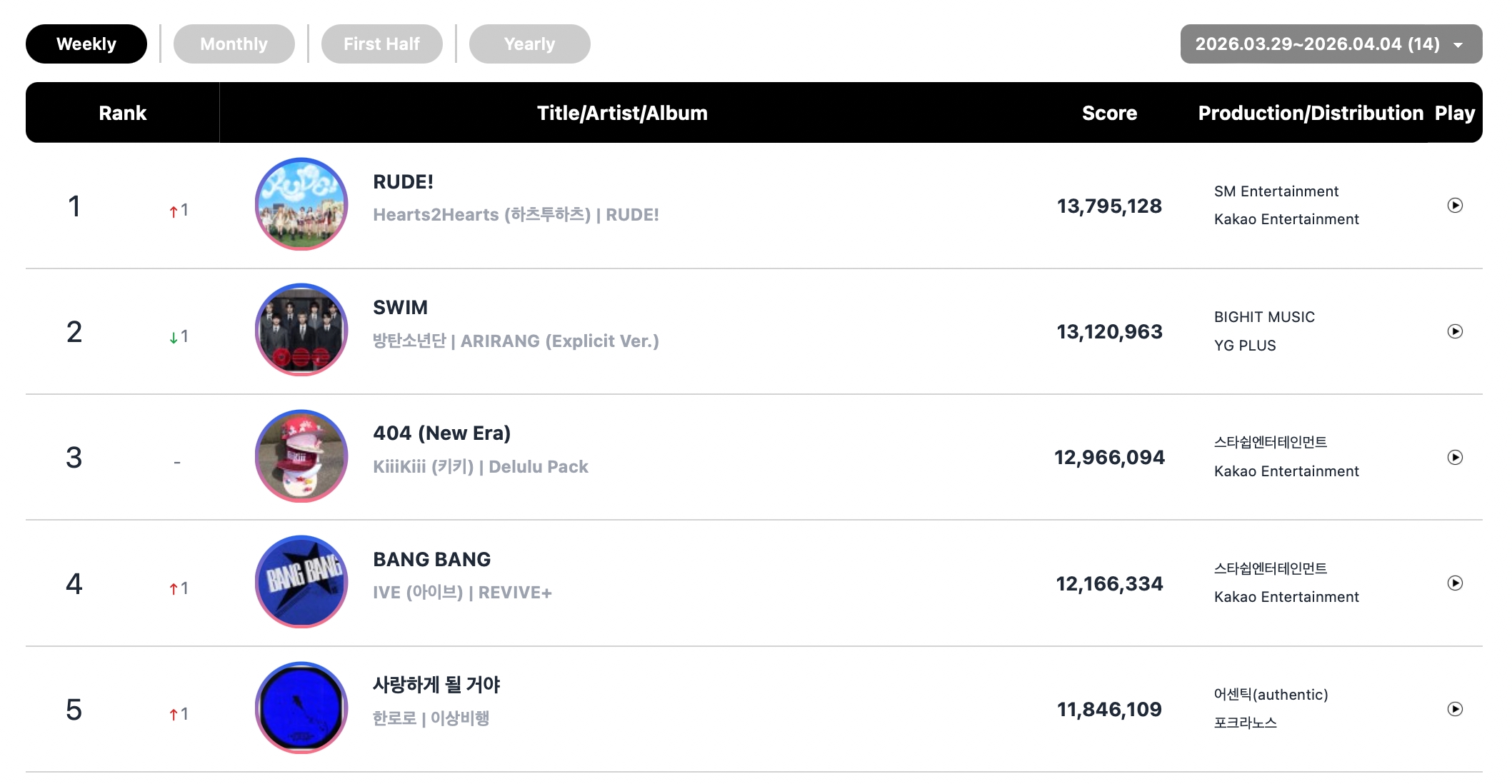
Task: Switch to the Monthly chart
Action: (234, 44)
